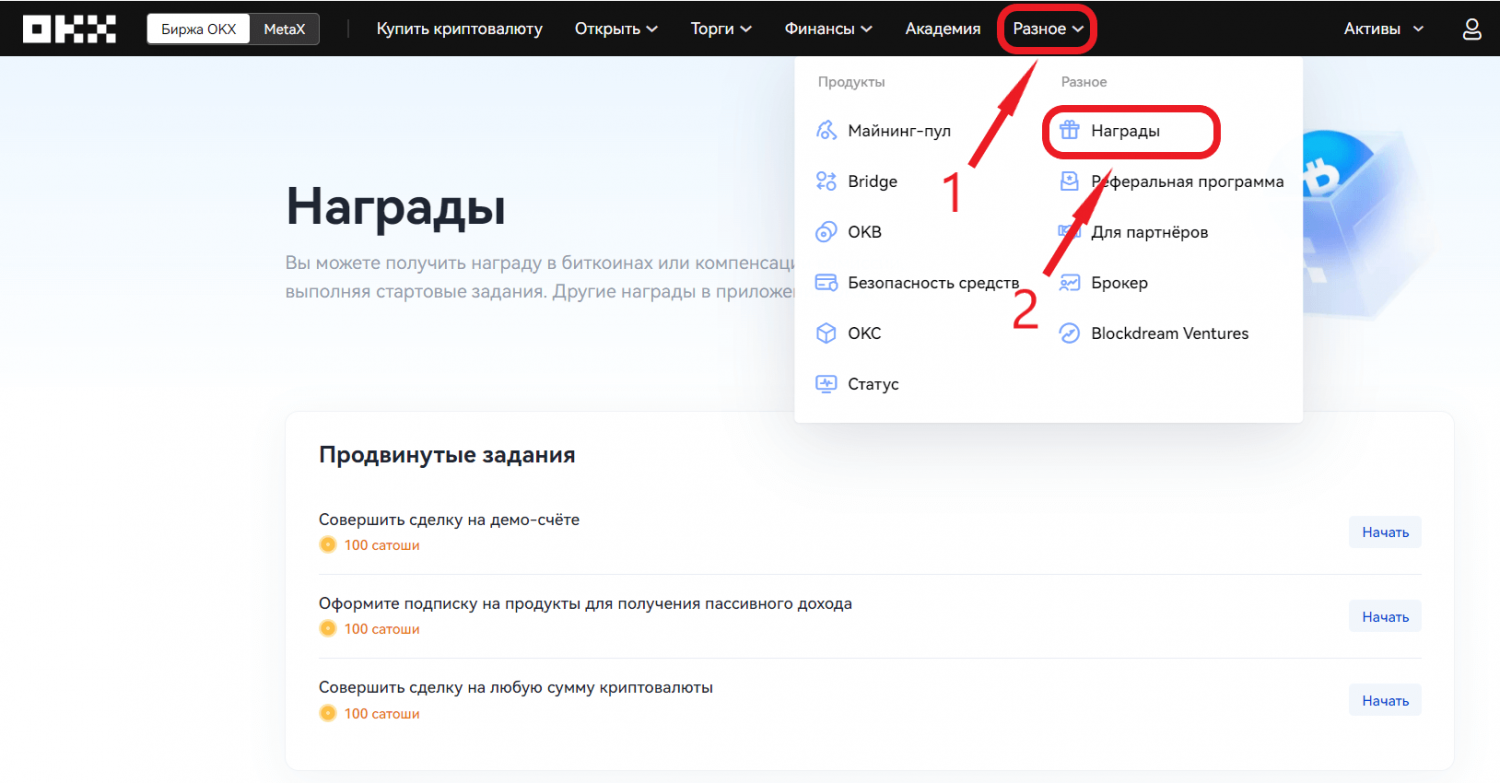Start the demo account trade task
Viewport: 1500px width, 783px height.
[1385, 532]
